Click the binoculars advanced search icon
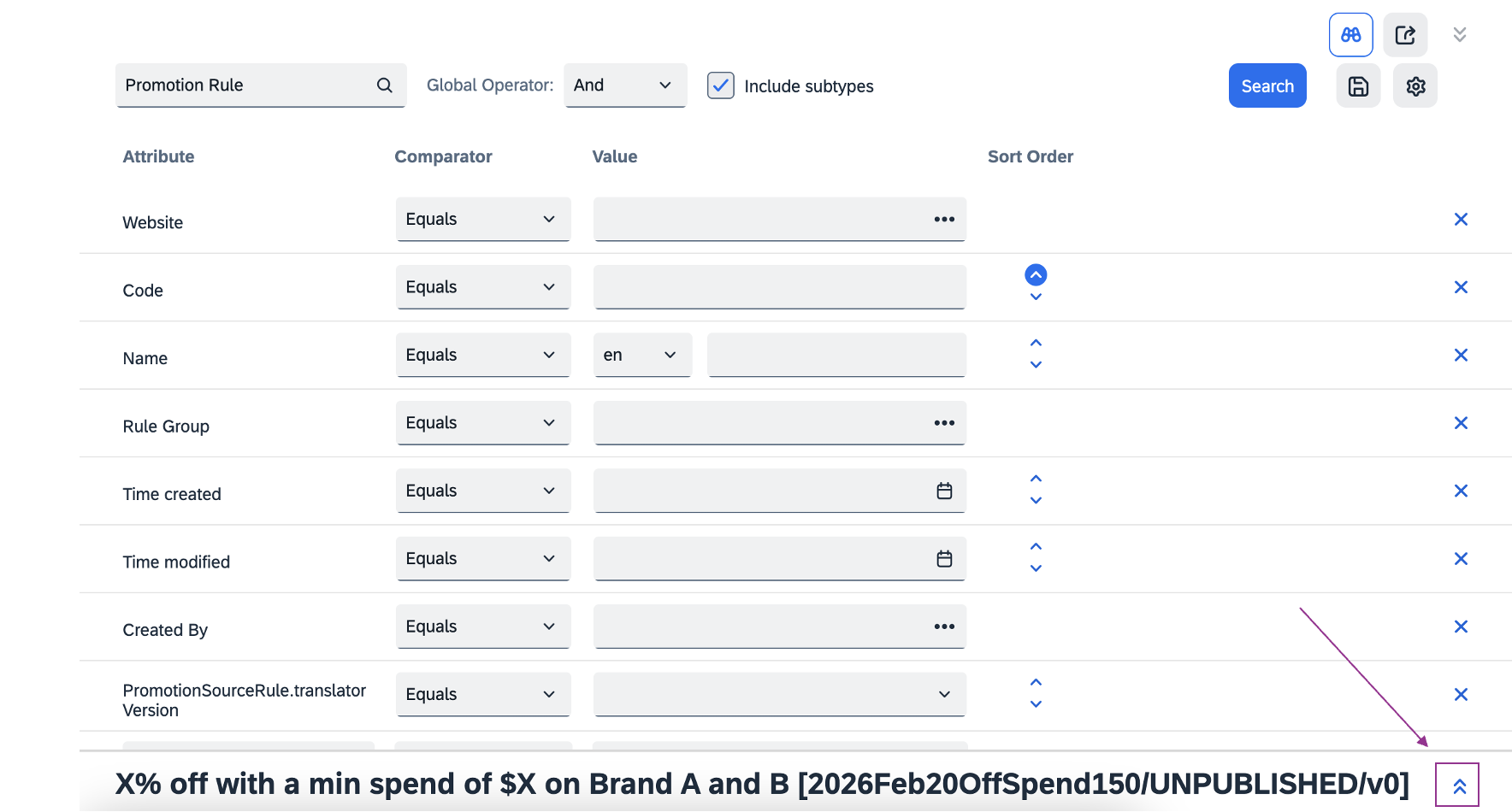 [1350, 35]
